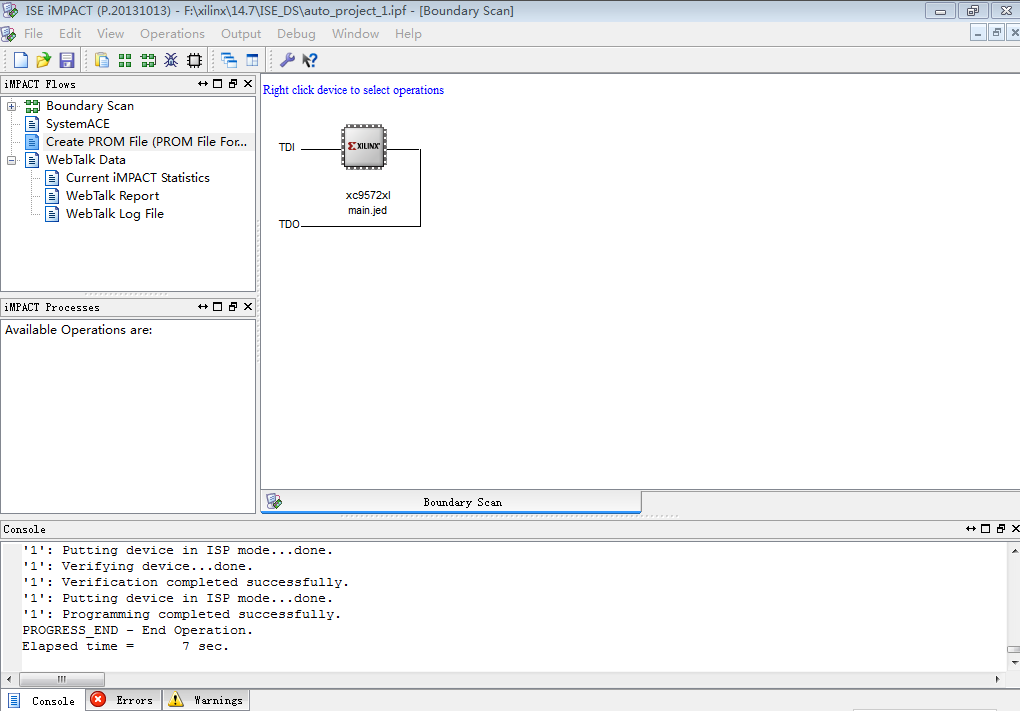The image size is (1020, 711).
Task: Click the xc9572xl device in the chain view
Action: click(x=363, y=146)
